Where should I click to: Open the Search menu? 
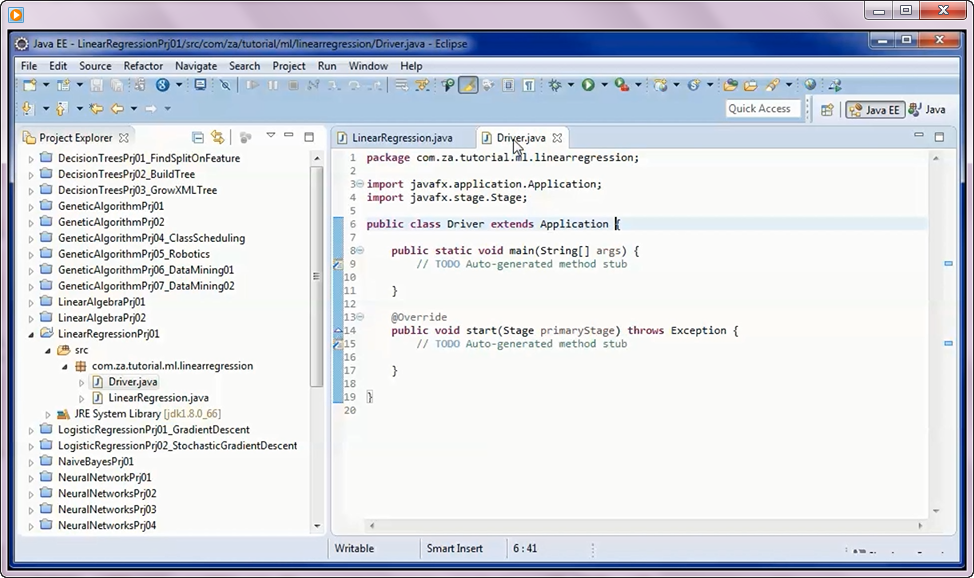[x=244, y=65]
